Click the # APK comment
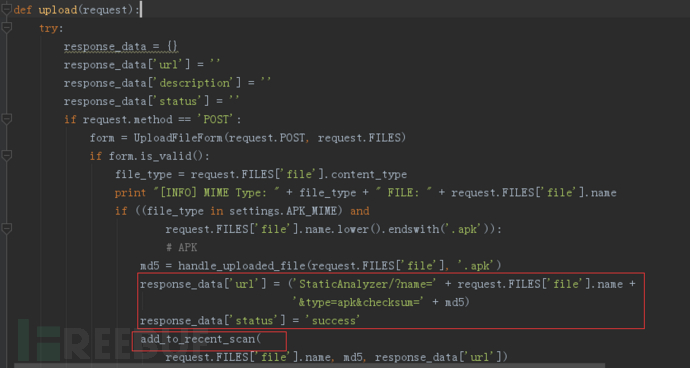 [181, 247]
